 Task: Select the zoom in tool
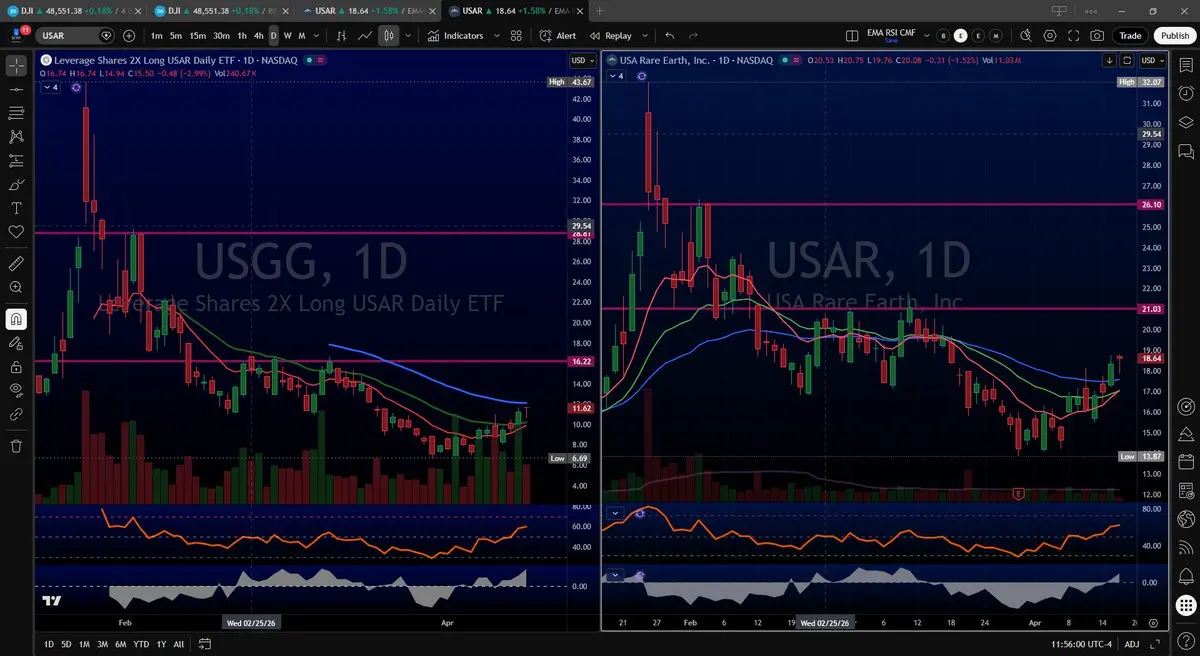(x=16, y=288)
